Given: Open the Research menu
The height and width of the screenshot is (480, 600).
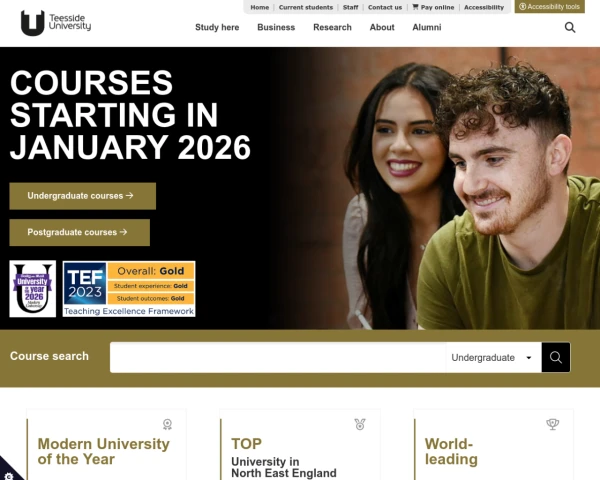Looking at the screenshot, I should coord(332,28).
